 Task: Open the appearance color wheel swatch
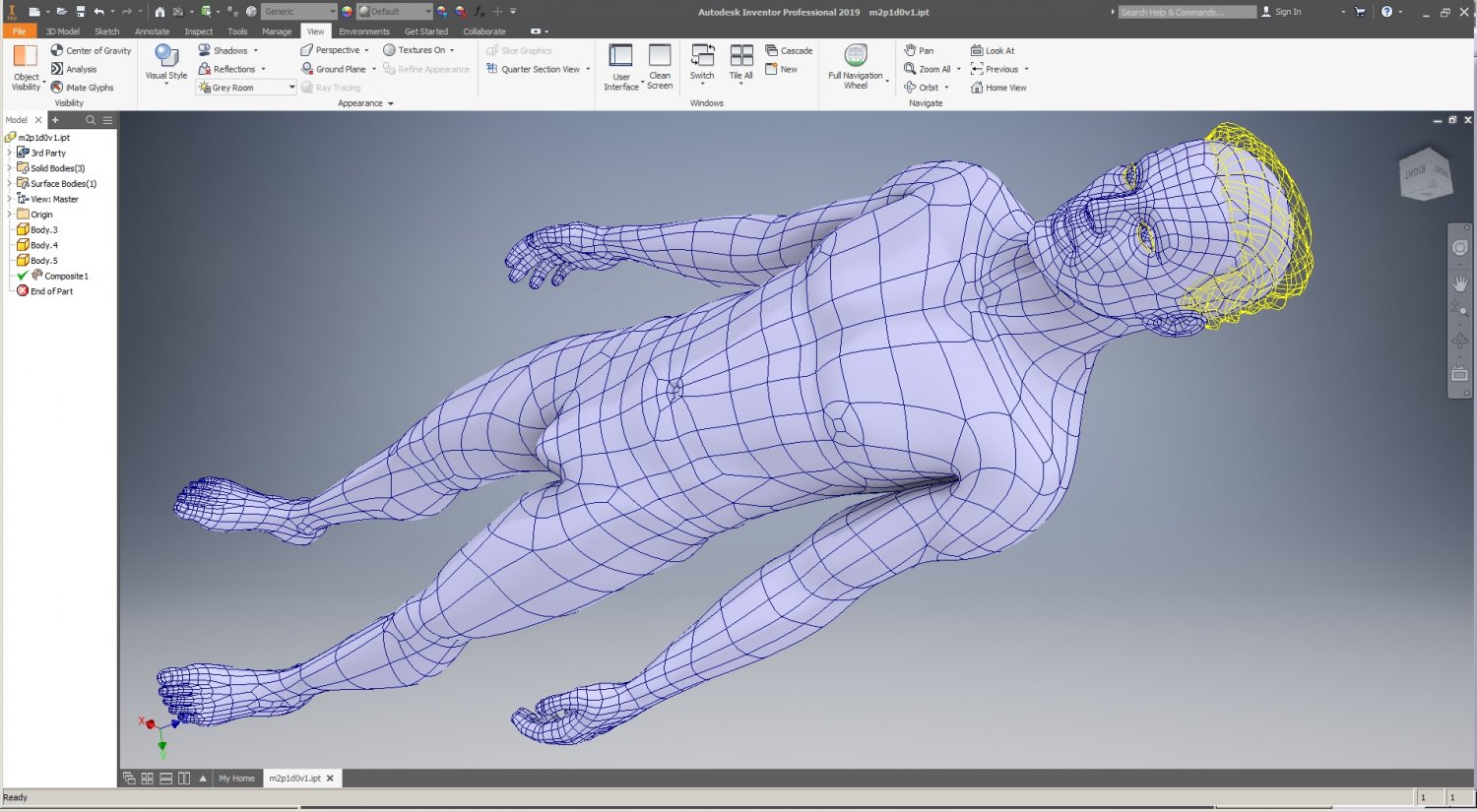tap(347, 12)
